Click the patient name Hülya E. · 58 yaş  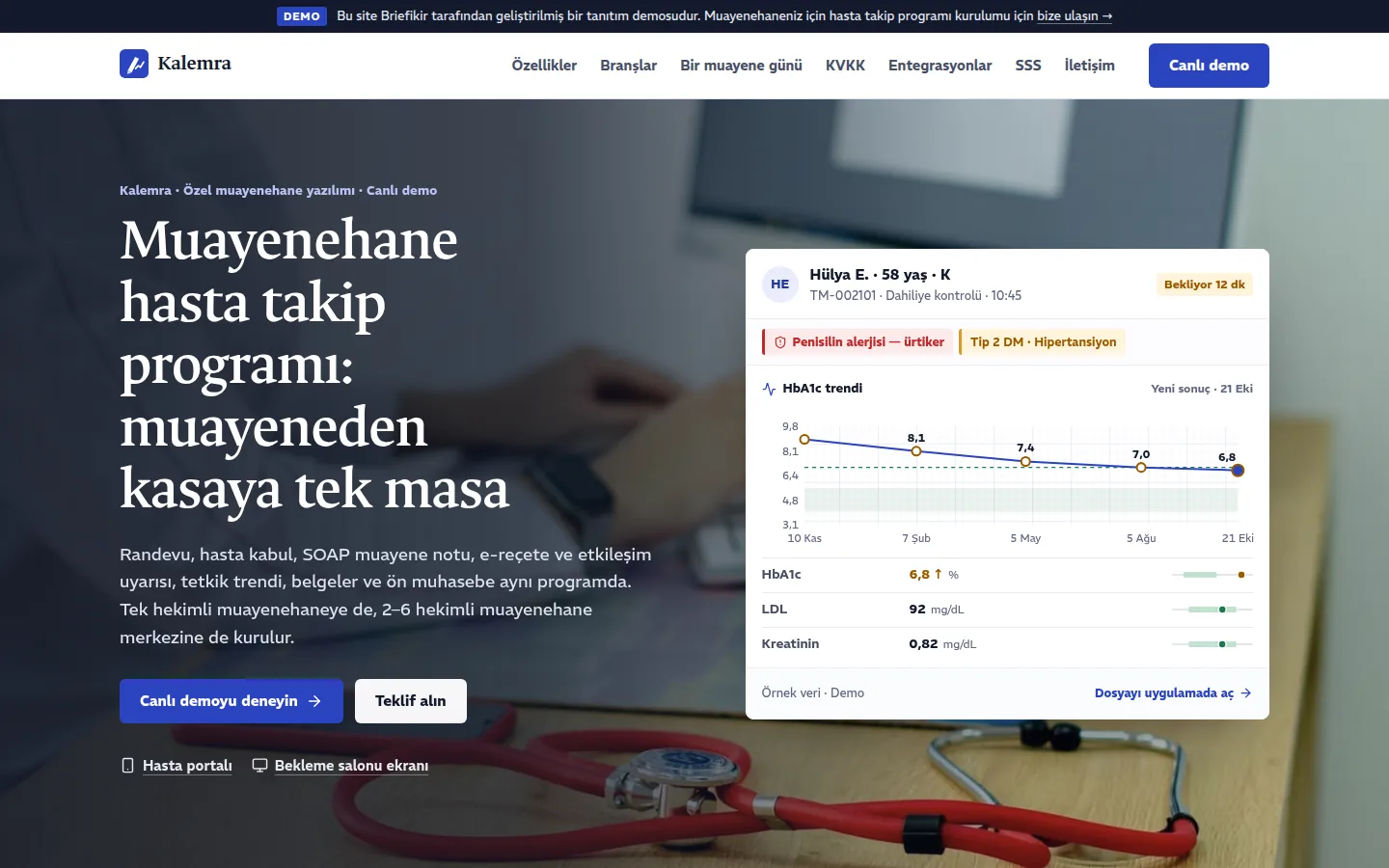(880, 275)
